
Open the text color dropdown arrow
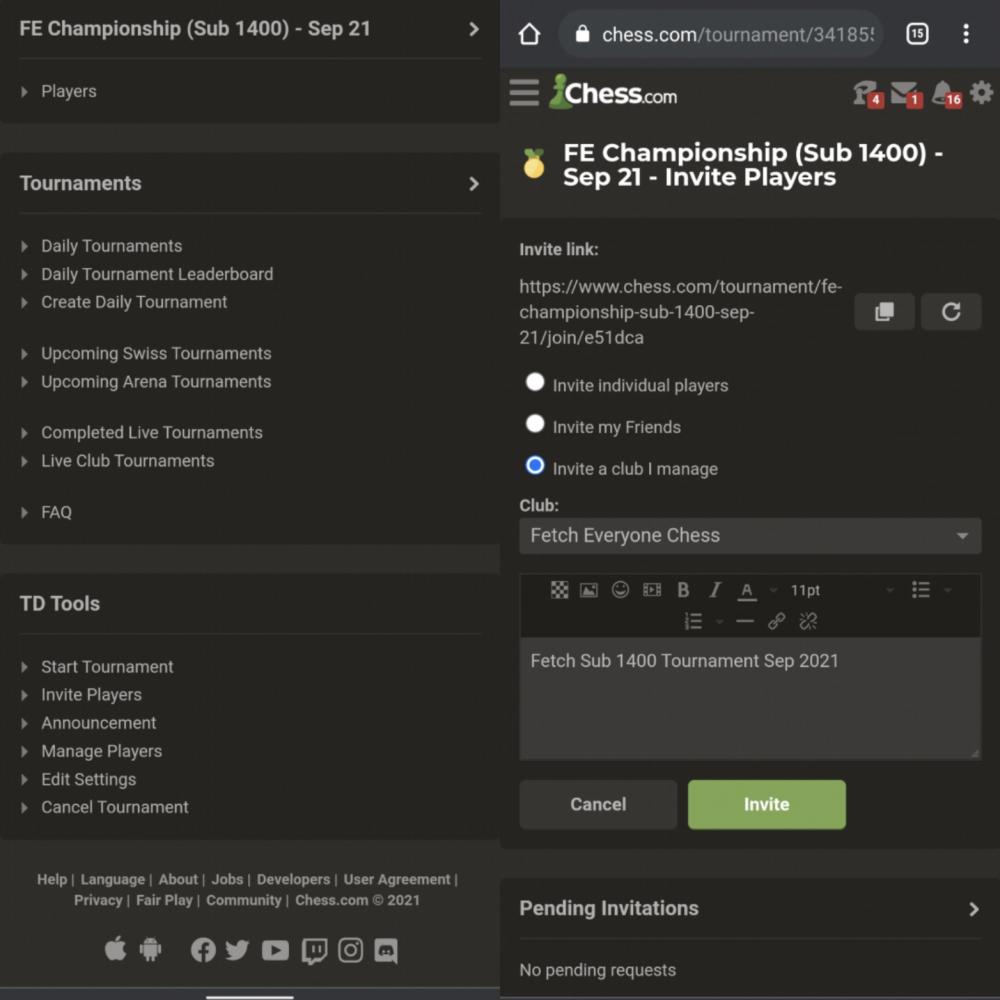(x=772, y=591)
